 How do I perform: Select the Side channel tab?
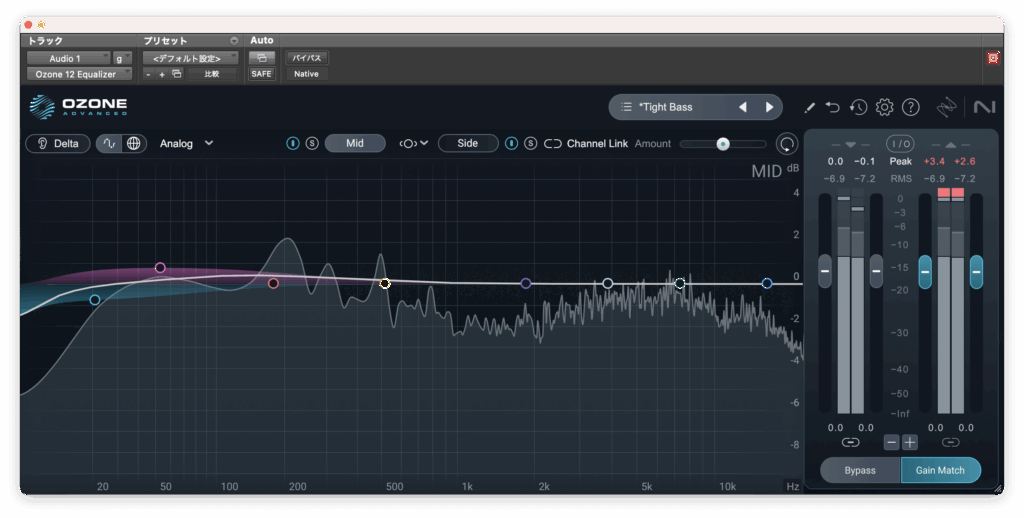467,143
